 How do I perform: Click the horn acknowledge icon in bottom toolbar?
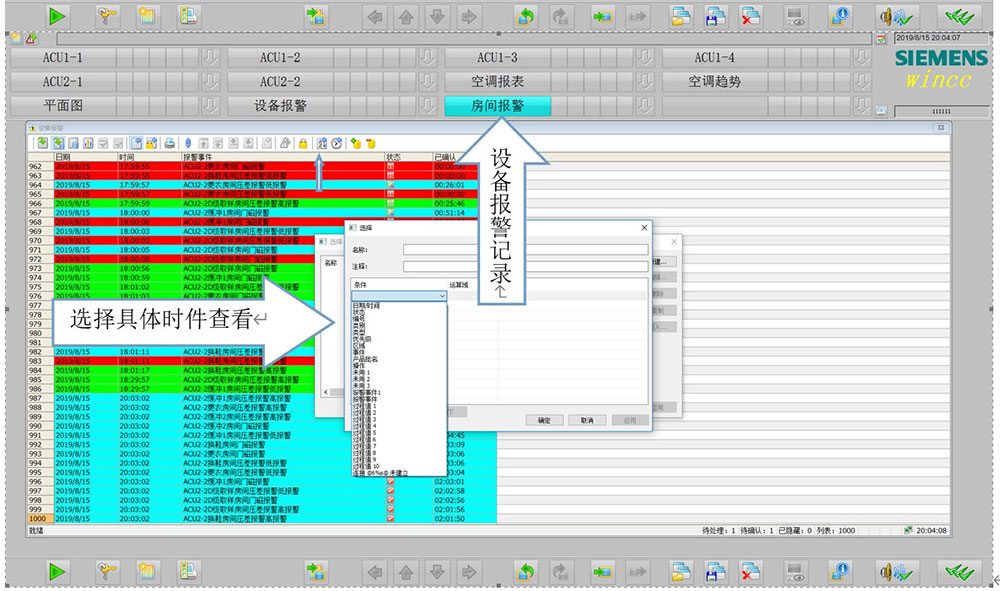point(897,571)
